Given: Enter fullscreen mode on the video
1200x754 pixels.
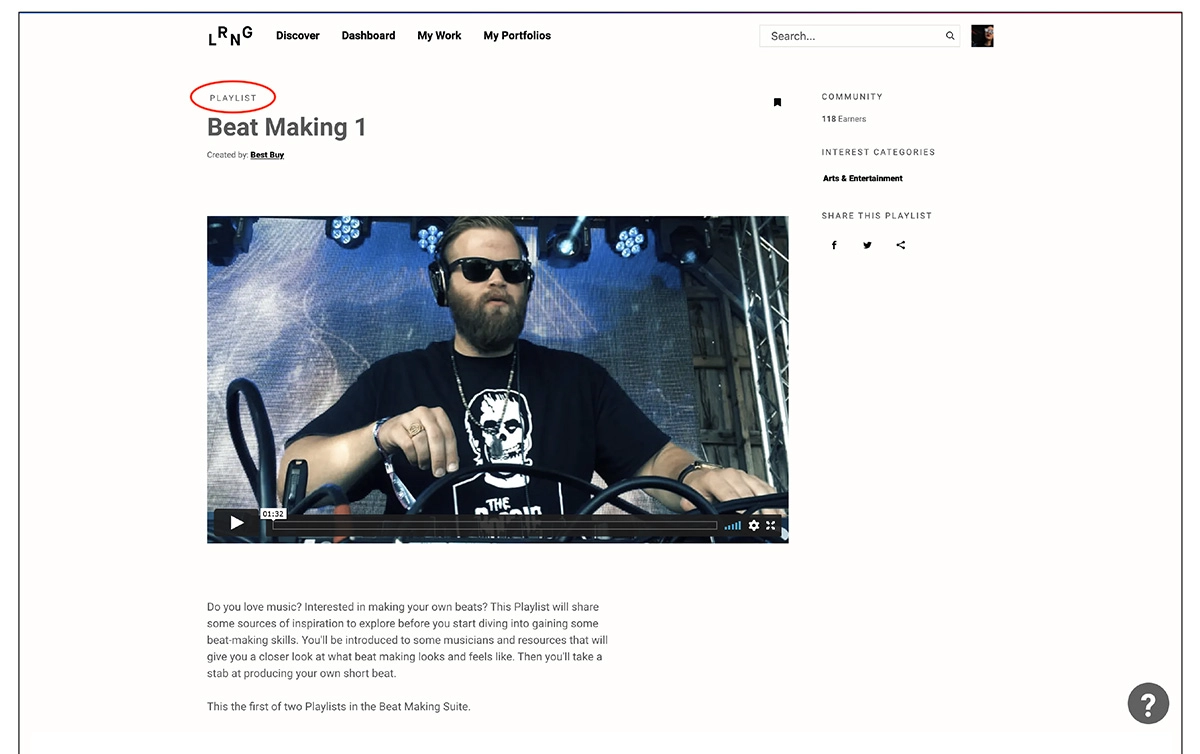Looking at the screenshot, I should tap(770, 524).
